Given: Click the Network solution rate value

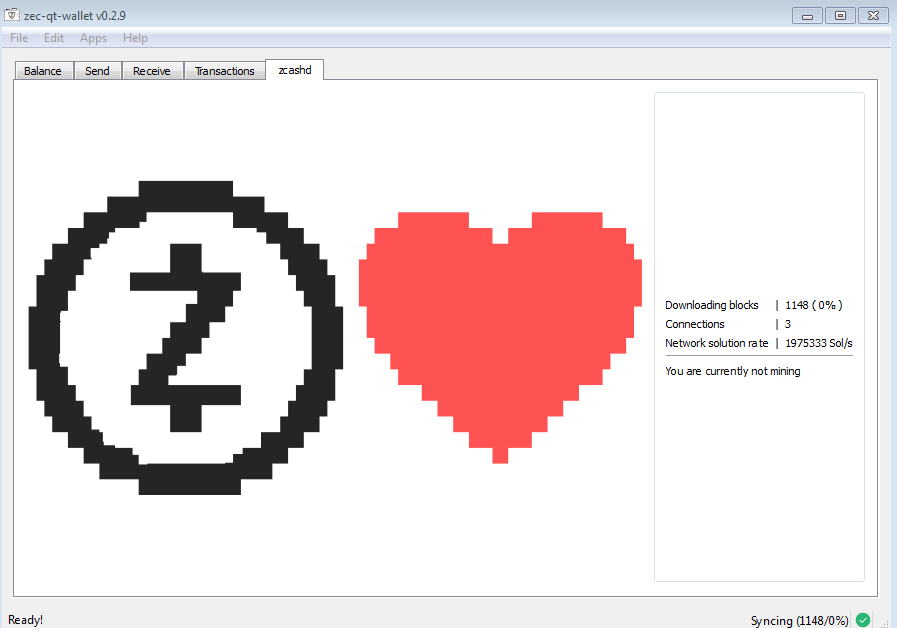Looking at the screenshot, I should tap(818, 343).
